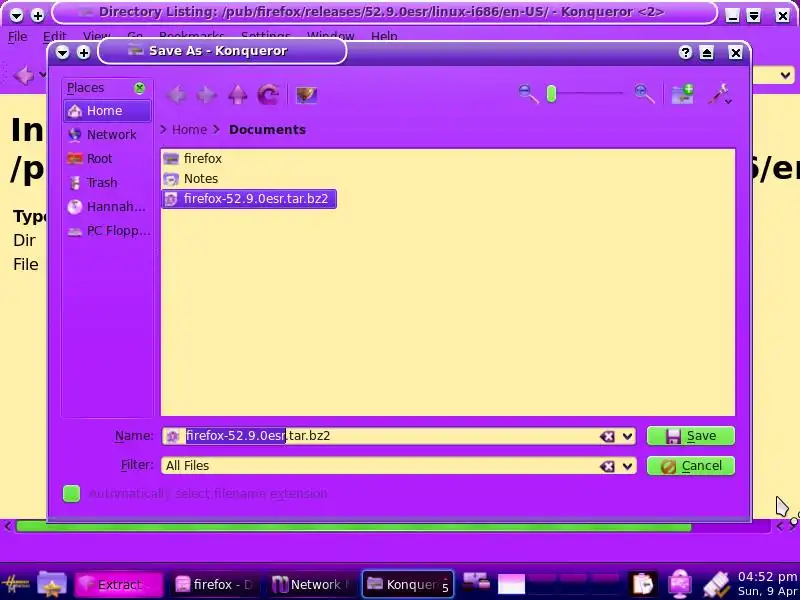Image resolution: width=800 pixels, height=600 pixels.
Task: Open the Save As dialog window menu
Action: tap(62, 52)
